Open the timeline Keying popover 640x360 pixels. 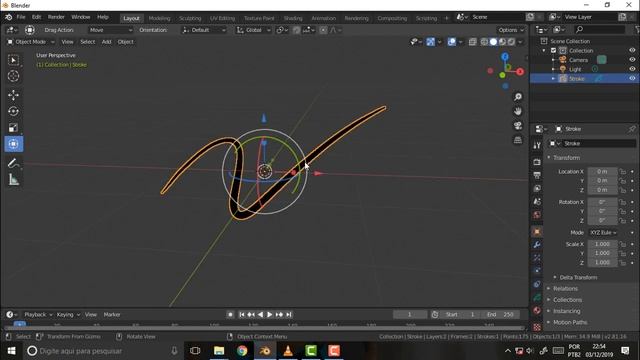coord(68,315)
